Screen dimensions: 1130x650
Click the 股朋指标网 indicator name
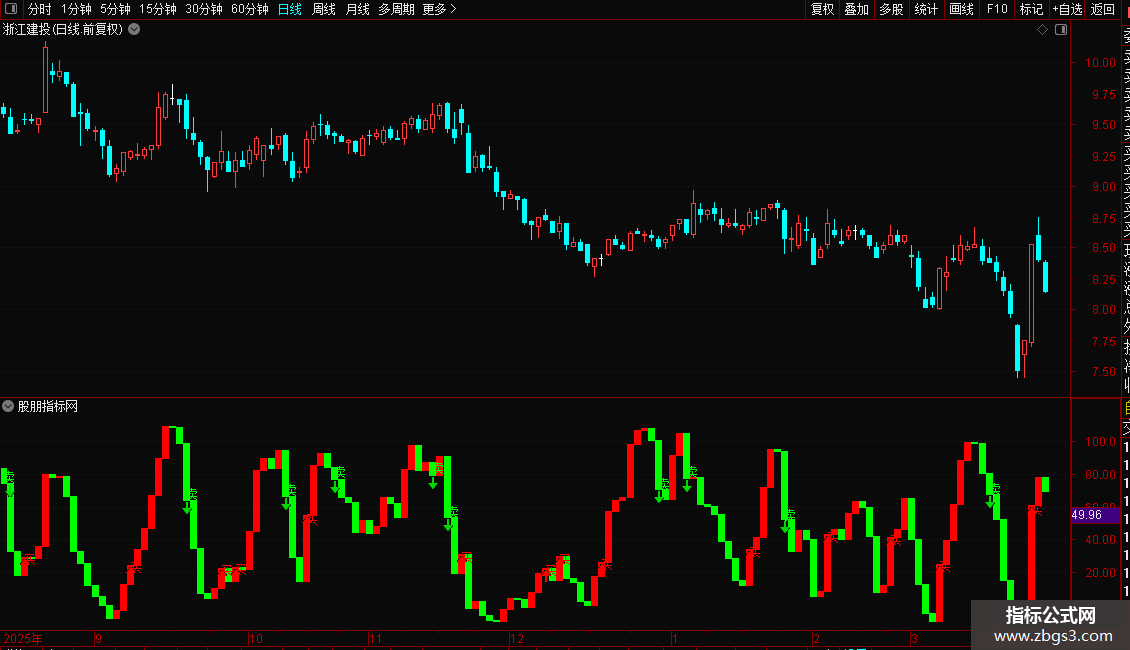point(48,406)
